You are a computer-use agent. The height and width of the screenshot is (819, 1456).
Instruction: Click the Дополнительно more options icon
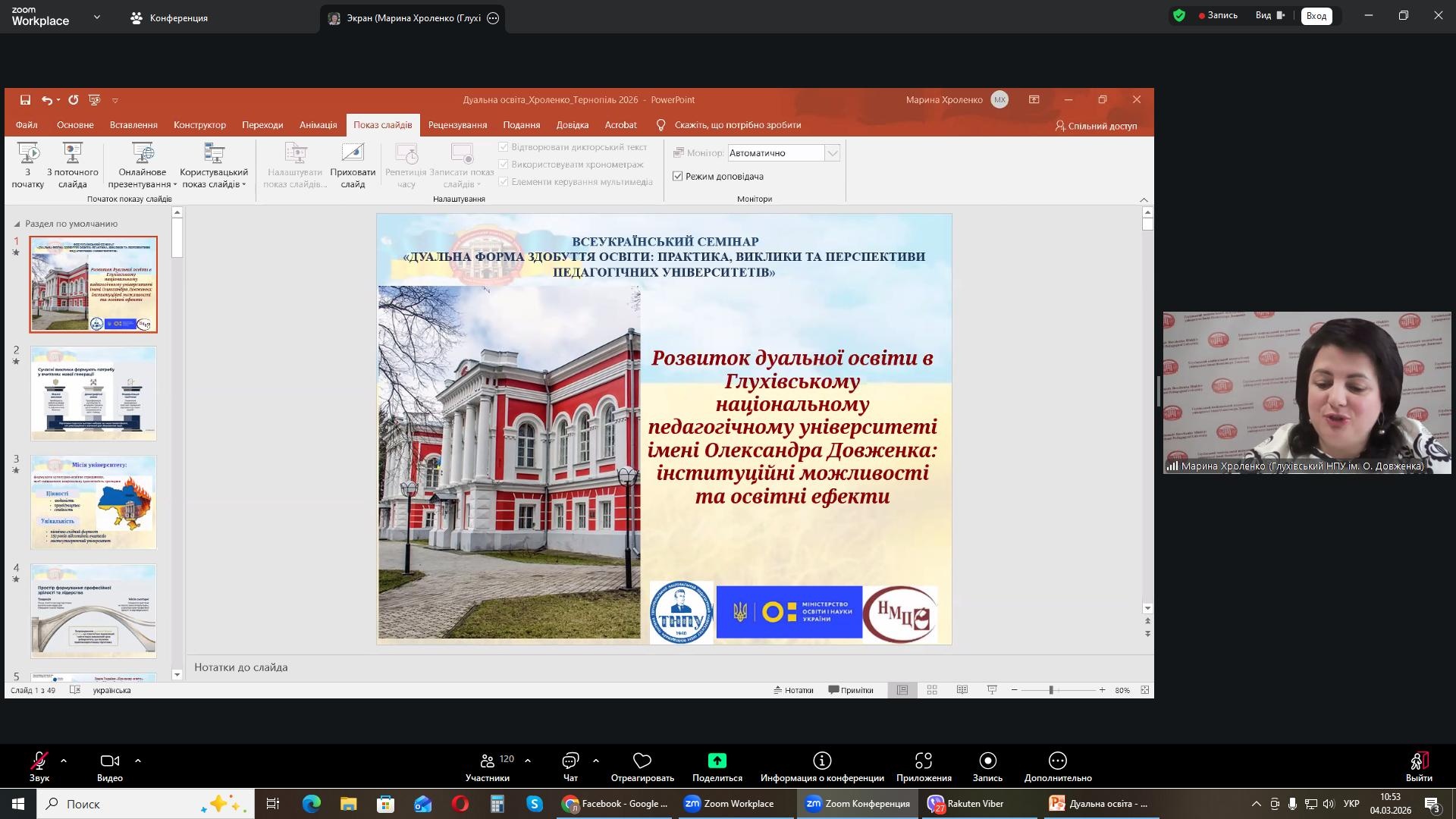[x=1057, y=761]
